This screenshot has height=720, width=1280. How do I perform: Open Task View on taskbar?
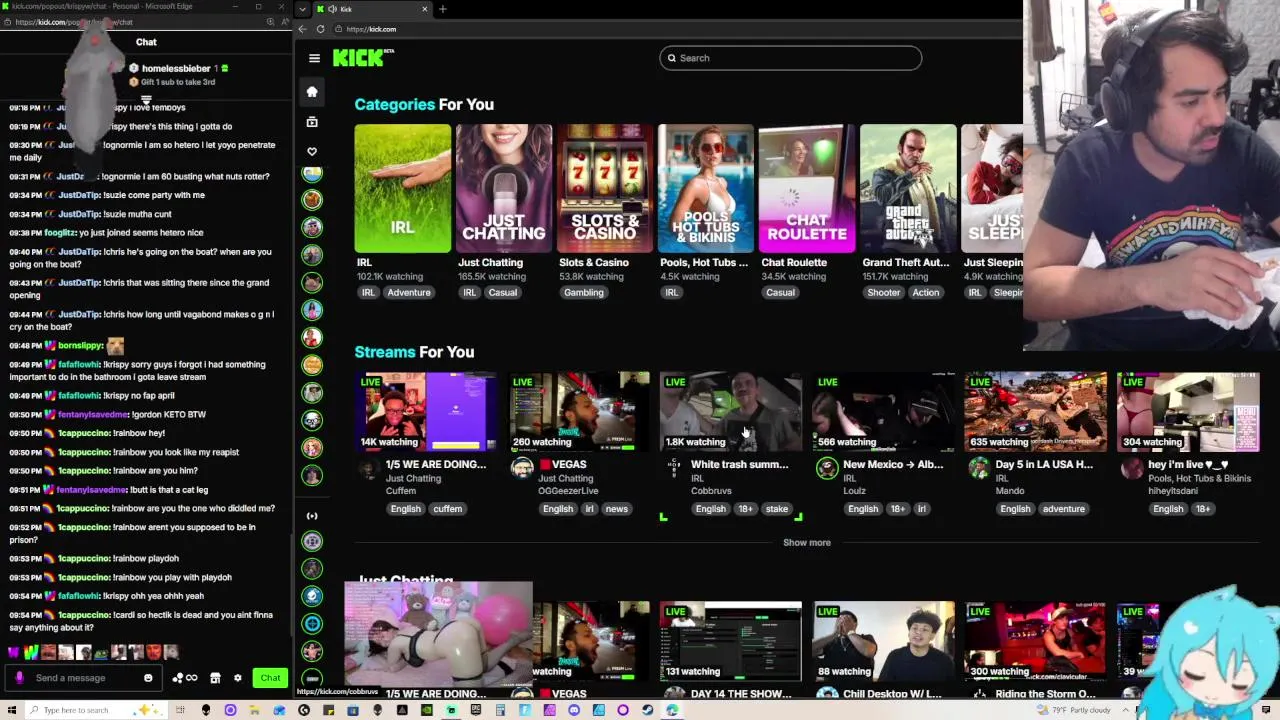pyautogui.click(x=181, y=710)
